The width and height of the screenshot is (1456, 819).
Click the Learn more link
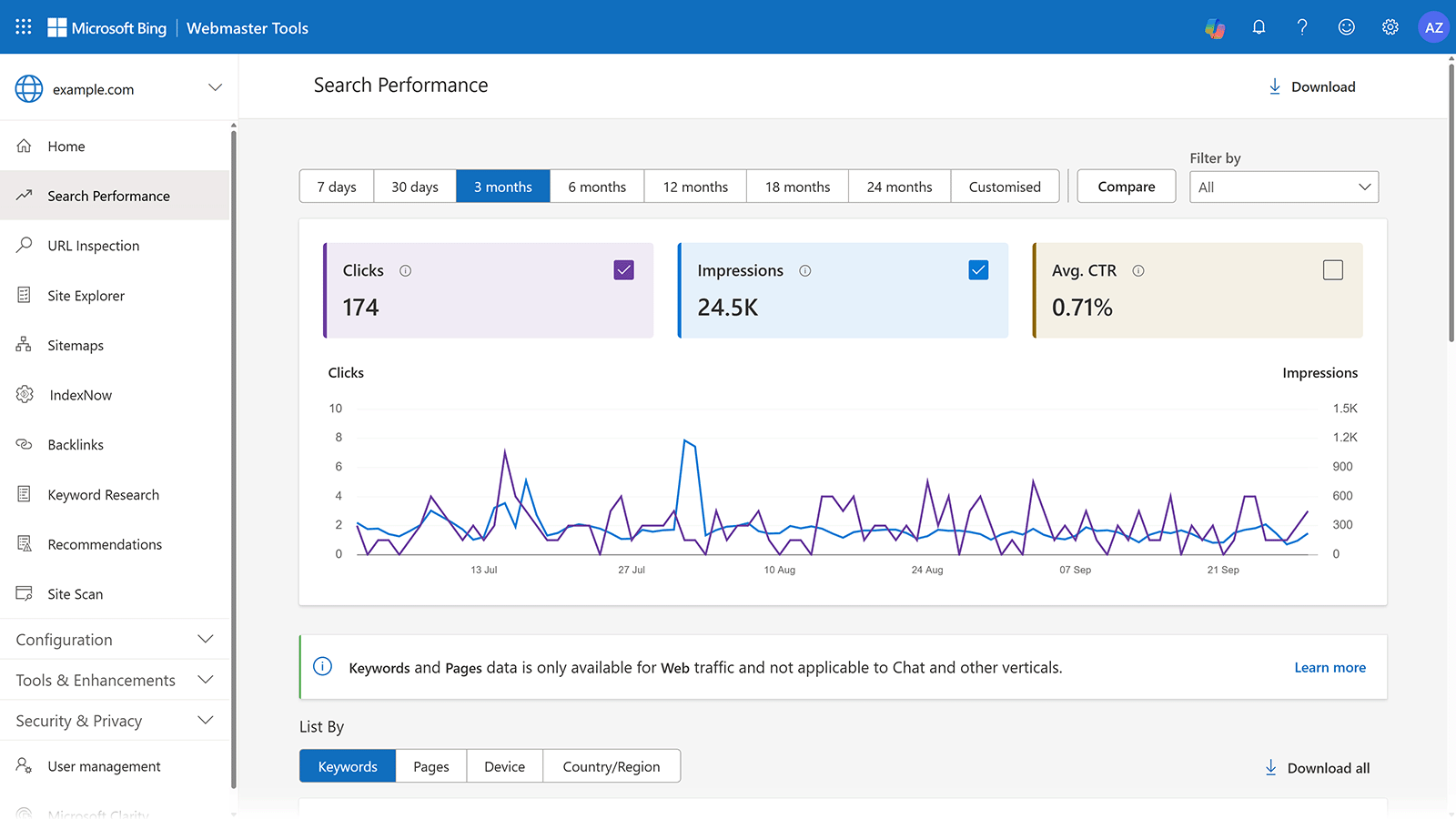1330,667
